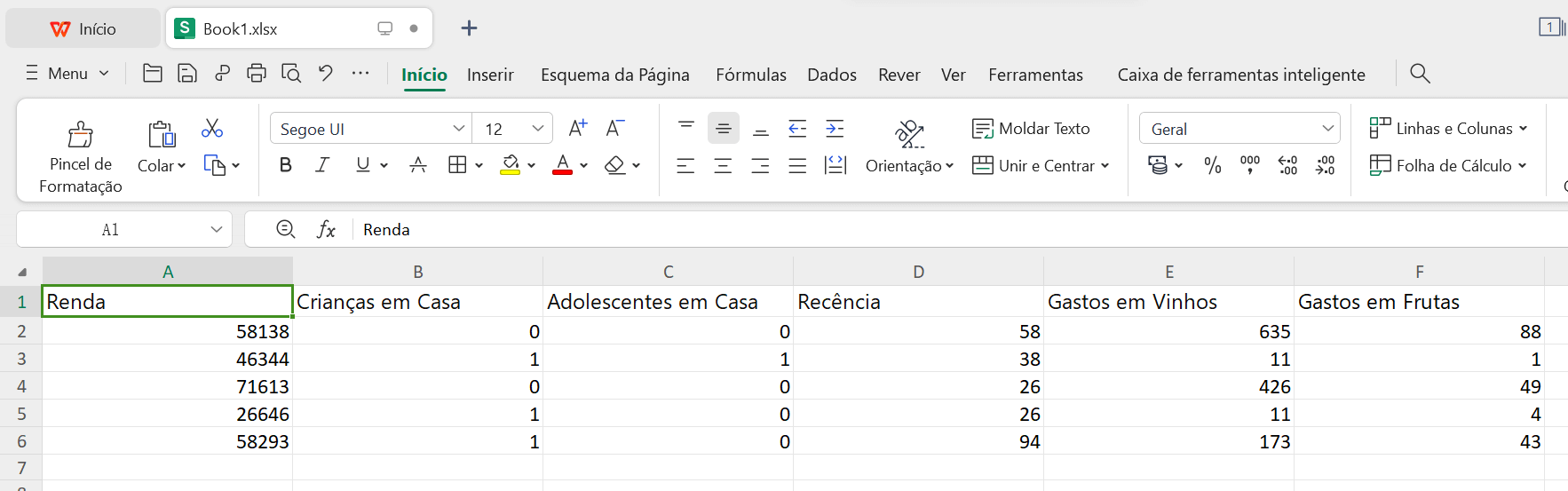Select column D header
Viewport: 1568px width, 491px height.
pyautogui.click(x=919, y=272)
